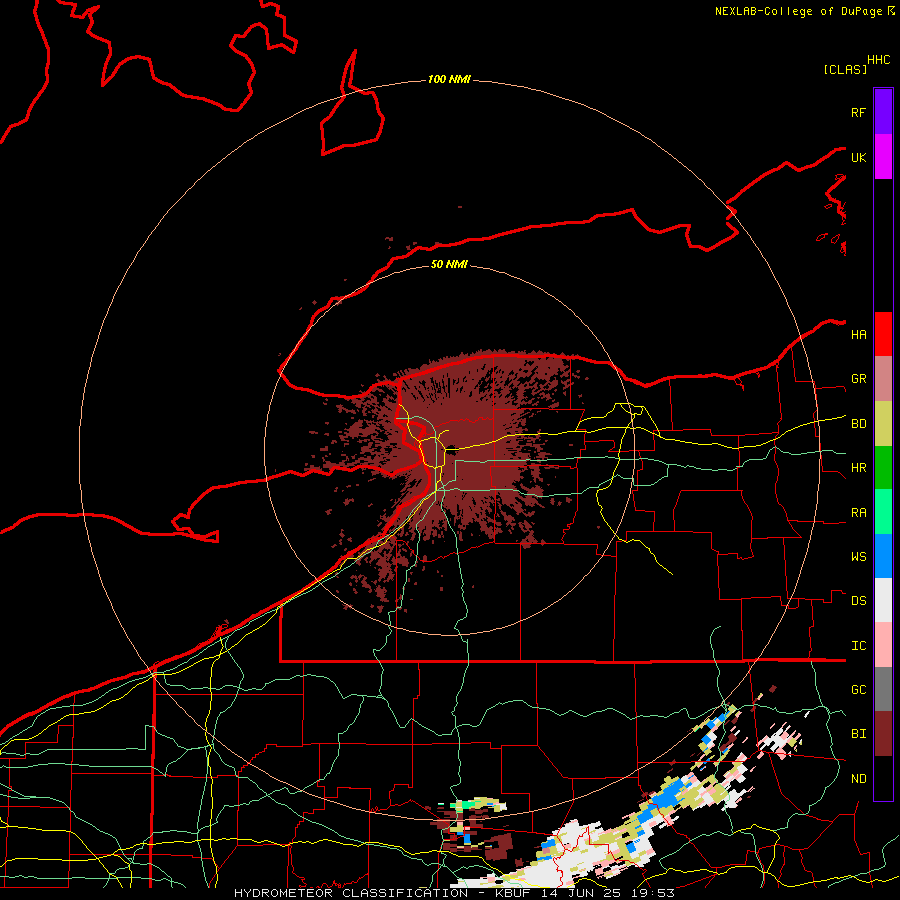The image size is (900, 900).
Task: Click the RF purple legend swatch
Action: click(x=883, y=112)
